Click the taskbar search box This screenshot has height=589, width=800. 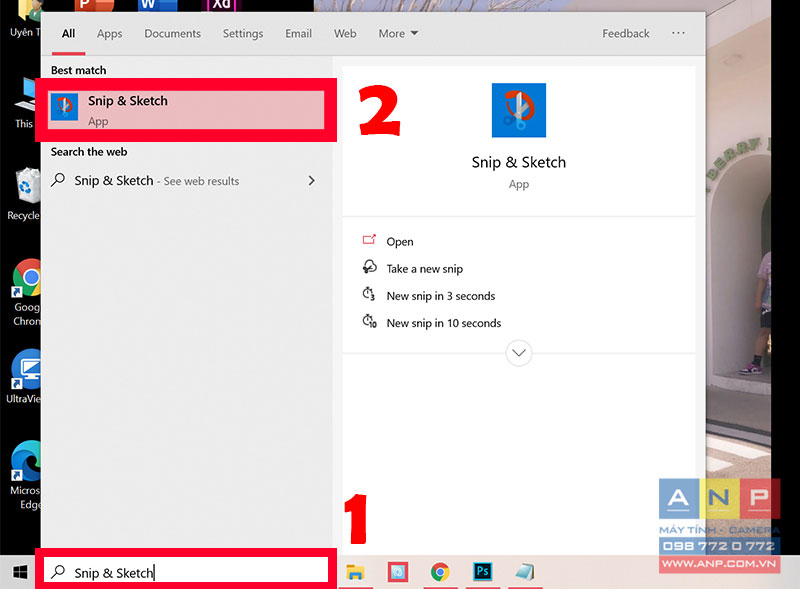(x=186, y=572)
